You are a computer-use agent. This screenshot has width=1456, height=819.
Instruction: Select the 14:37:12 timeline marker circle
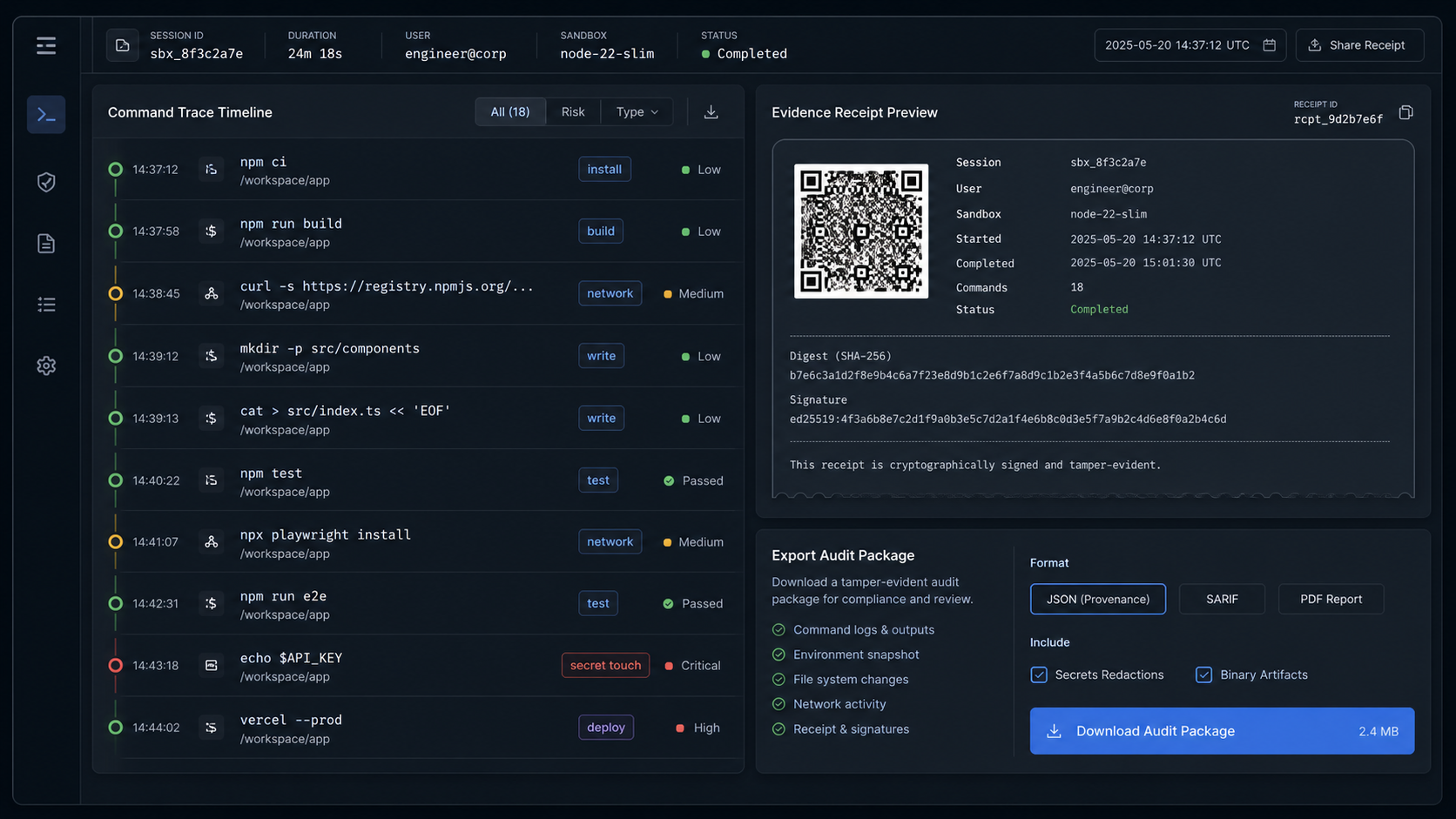[115, 169]
